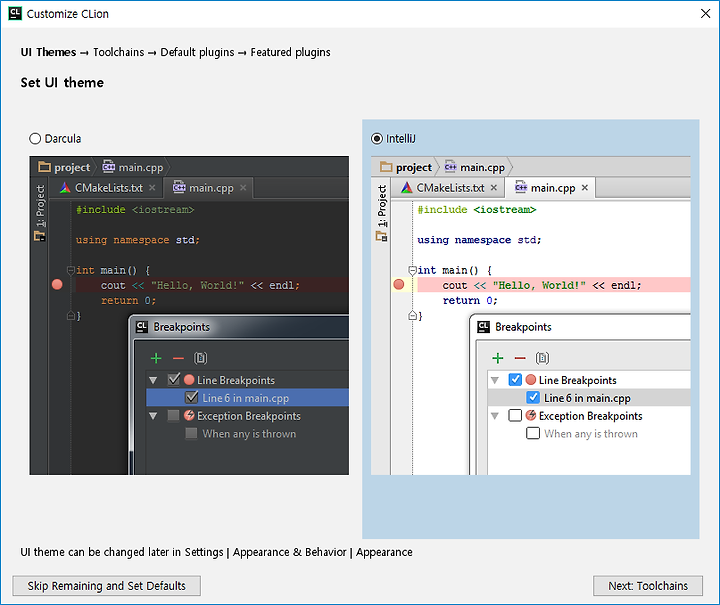Viewport: 720px width, 605px height.
Task: Click fold marker beside int main() in Darcula preview
Action: 71,270
